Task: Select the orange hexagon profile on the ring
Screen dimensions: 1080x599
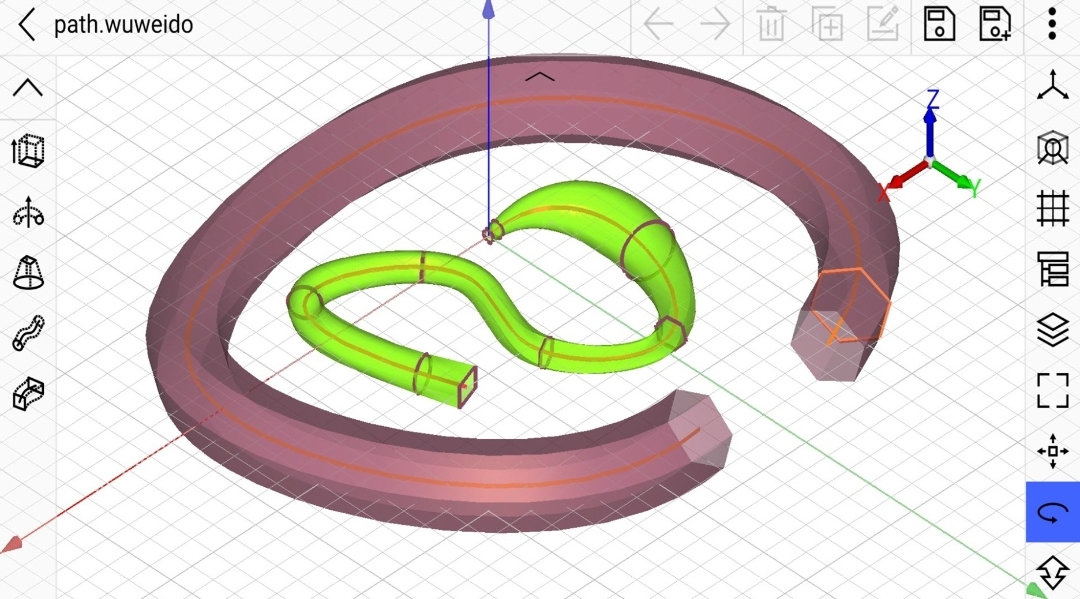Action: pos(853,304)
